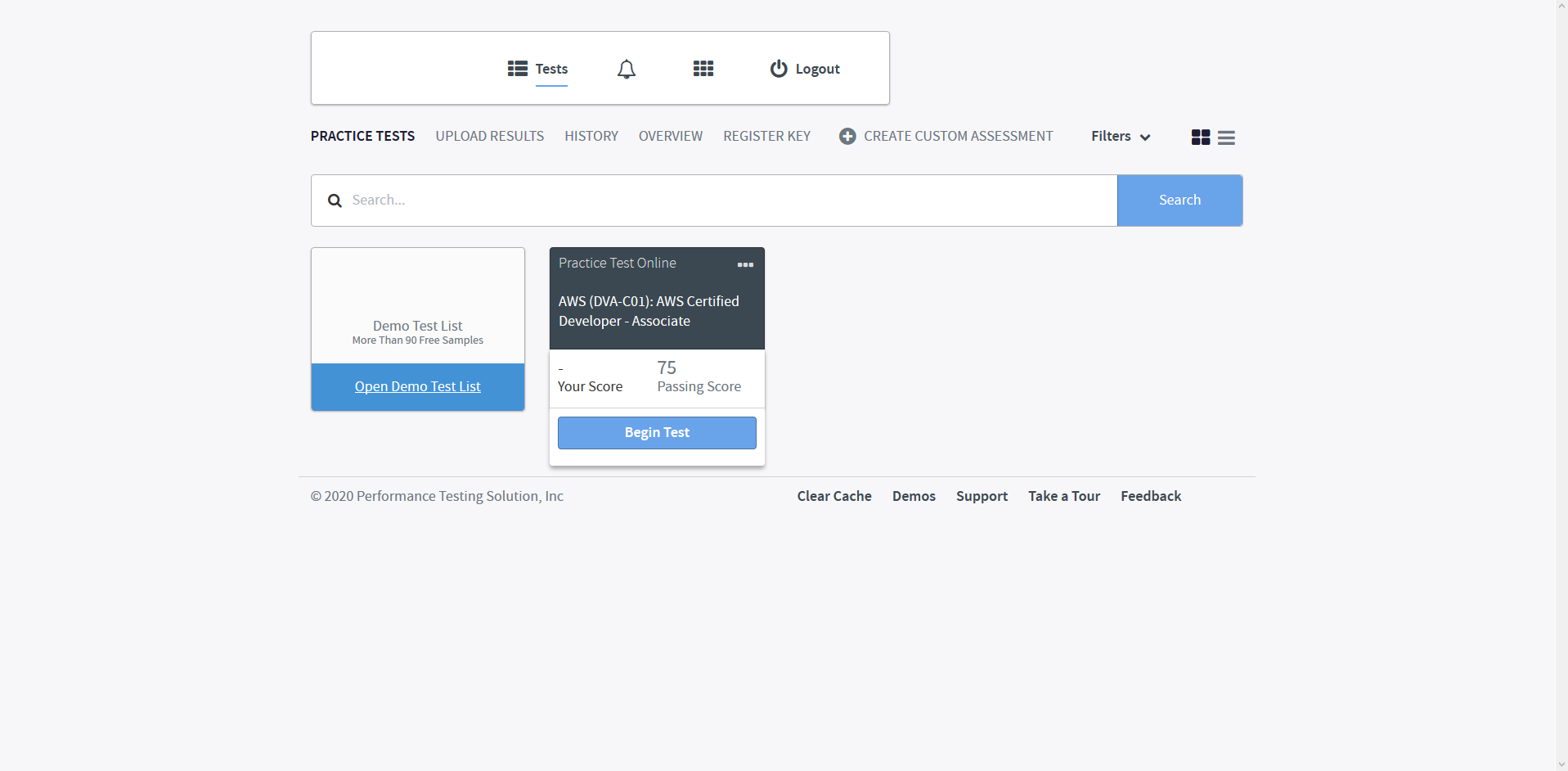Click AWS Certified Developer - Associate title
This screenshot has height=771, width=1568.
(x=649, y=311)
